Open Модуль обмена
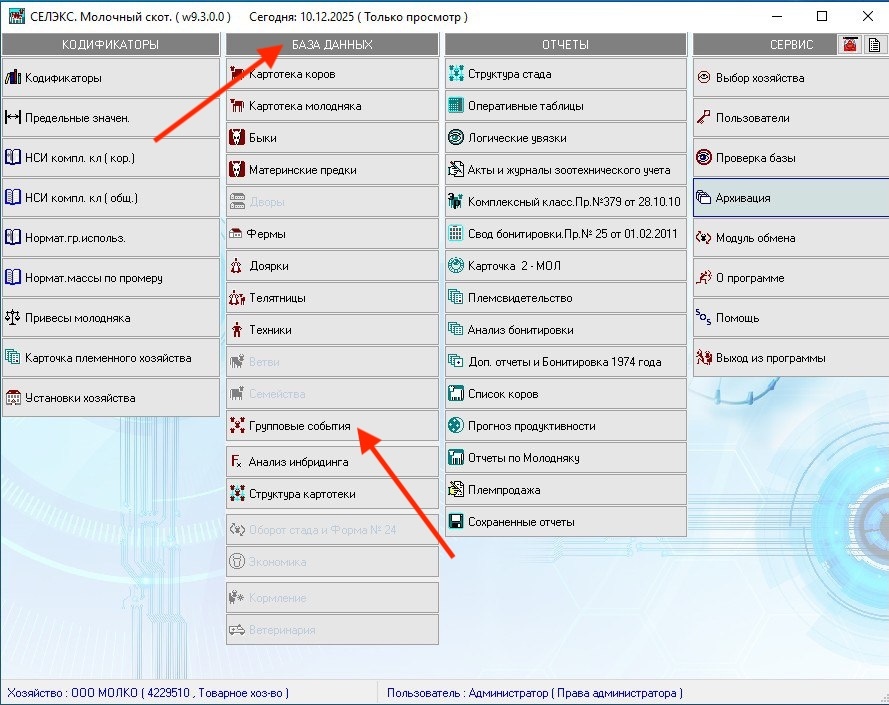This screenshot has height=705, width=889. pyautogui.click(x=791, y=238)
